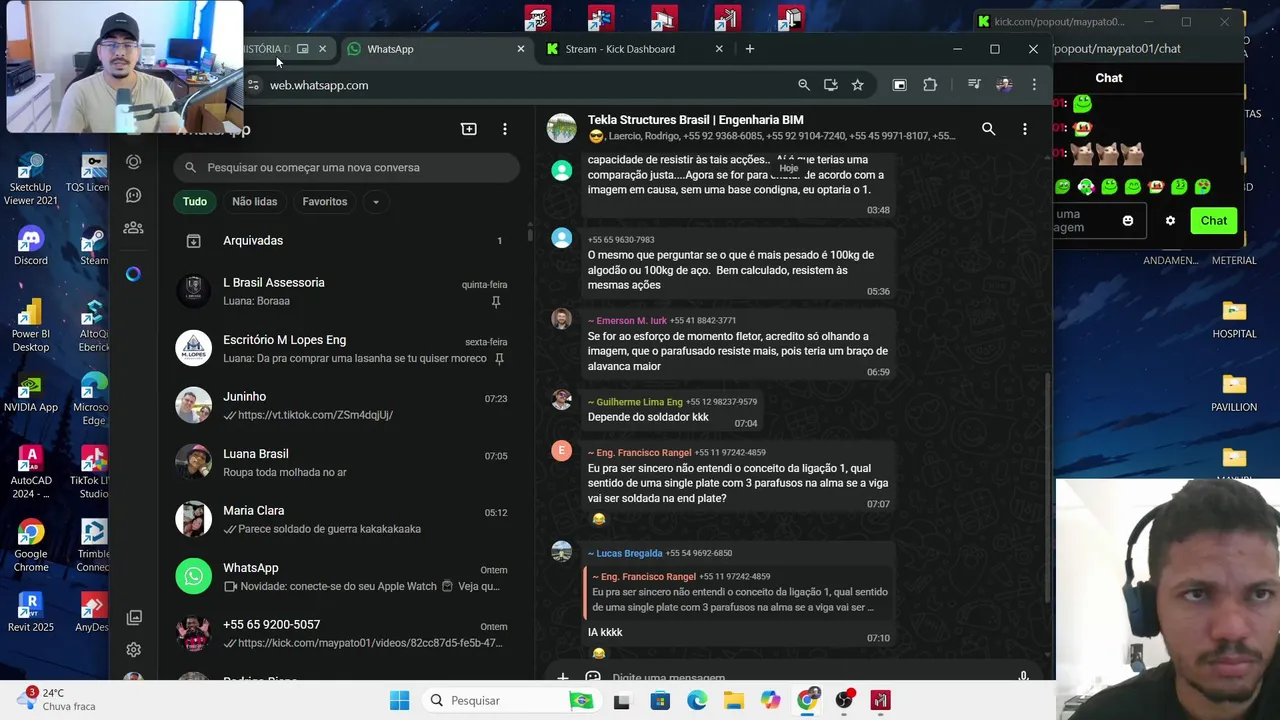Open File Explorer from taskbar
The image size is (1280, 720).
click(x=733, y=700)
